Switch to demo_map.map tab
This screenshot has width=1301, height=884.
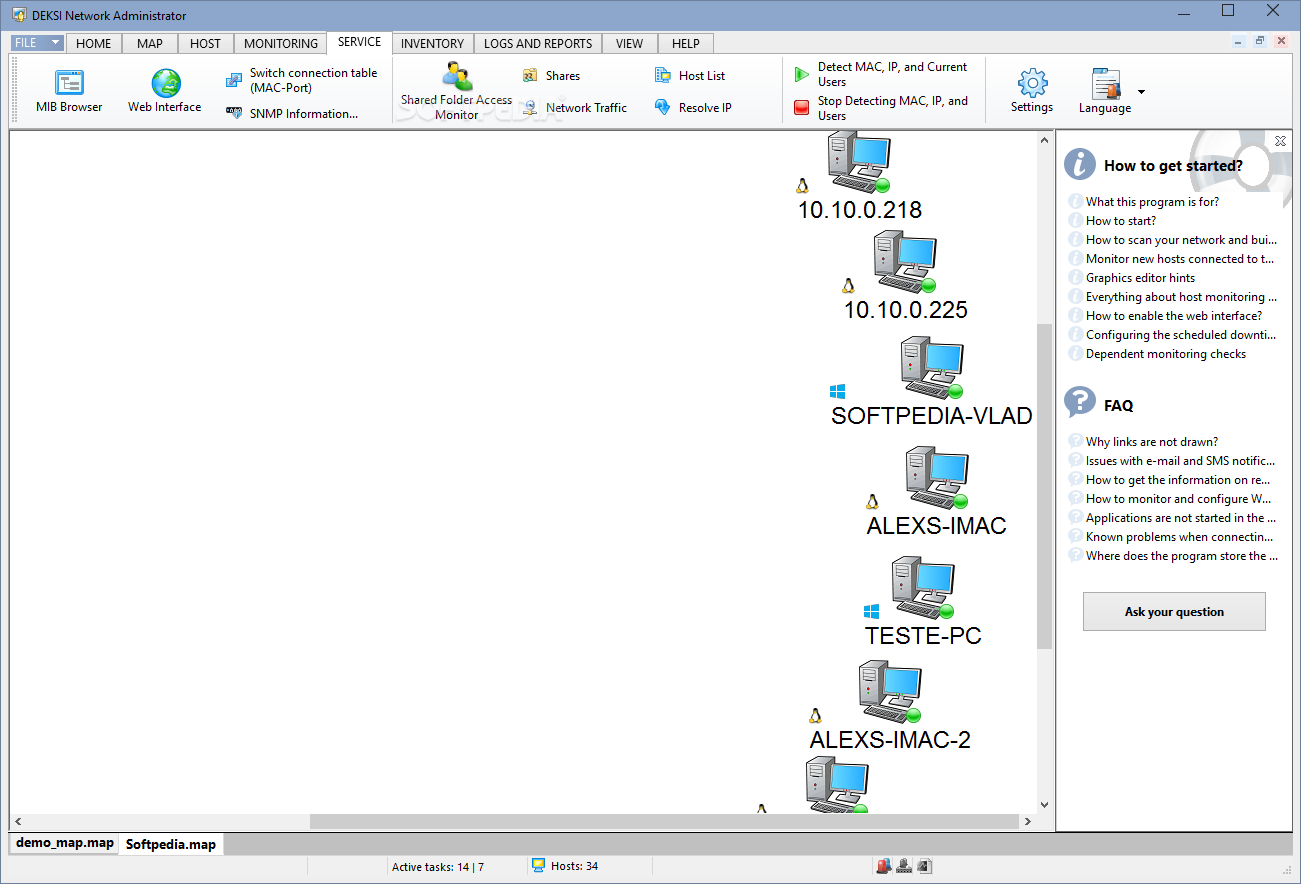pyautogui.click(x=65, y=843)
